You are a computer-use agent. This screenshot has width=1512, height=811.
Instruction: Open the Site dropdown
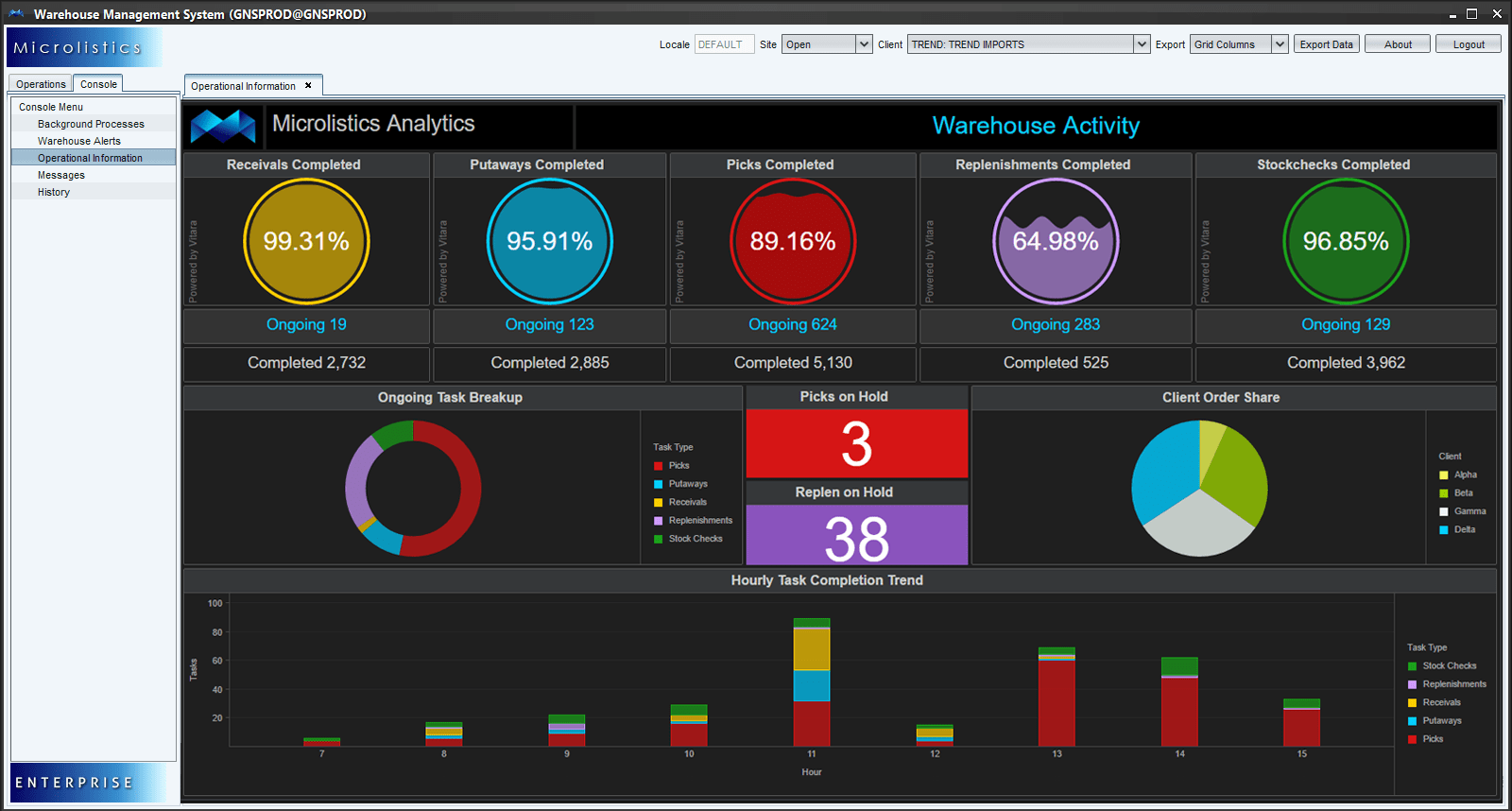pos(864,44)
